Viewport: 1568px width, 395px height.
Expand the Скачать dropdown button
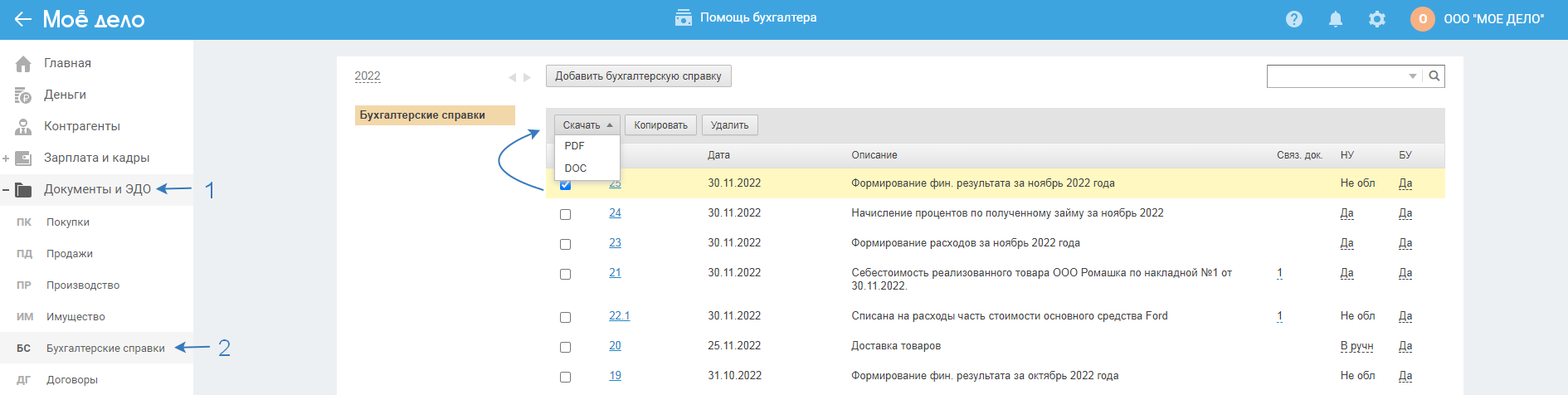(587, 125)
